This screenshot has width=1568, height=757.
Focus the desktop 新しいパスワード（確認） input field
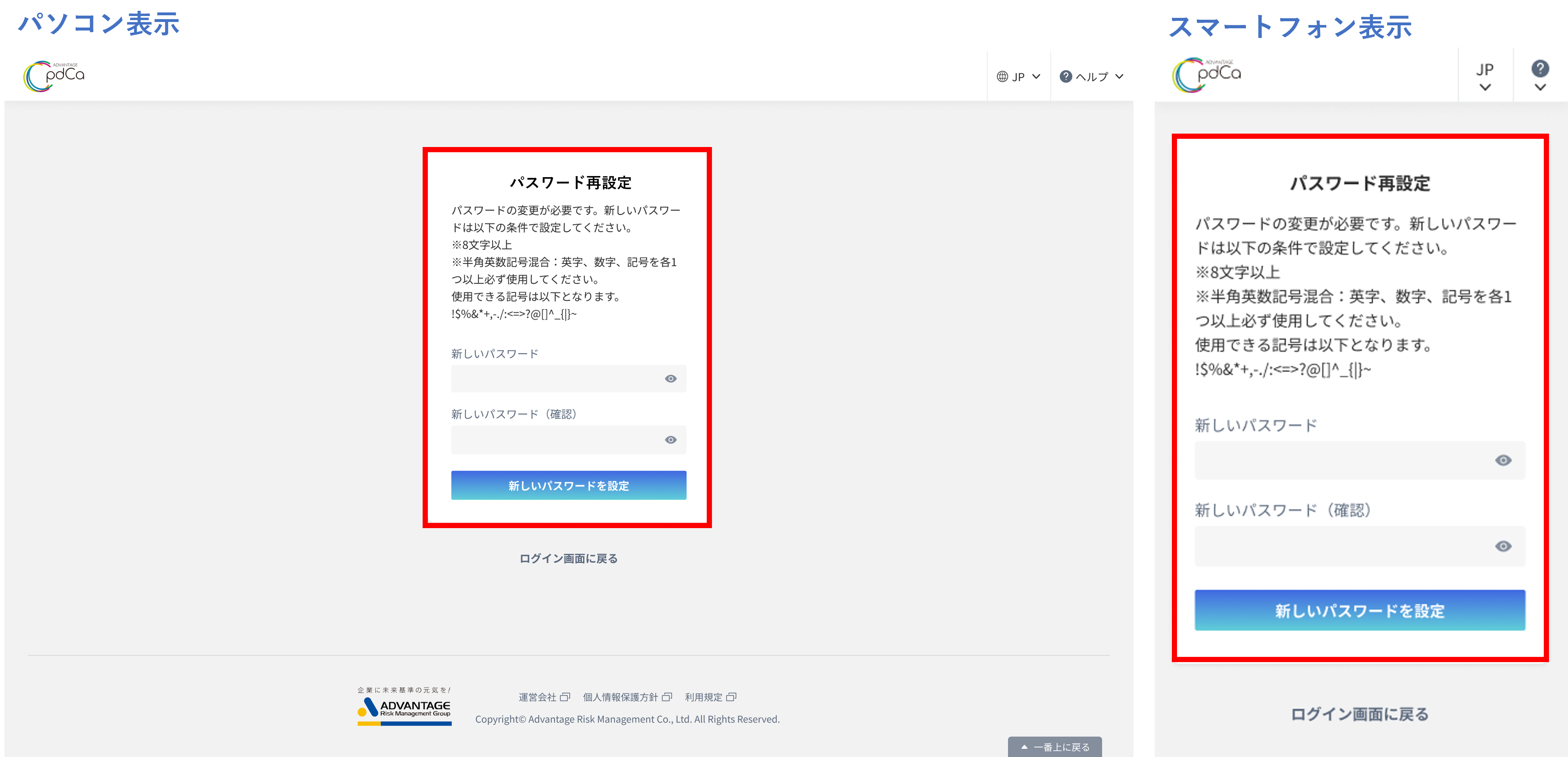(x=569, y=440)
